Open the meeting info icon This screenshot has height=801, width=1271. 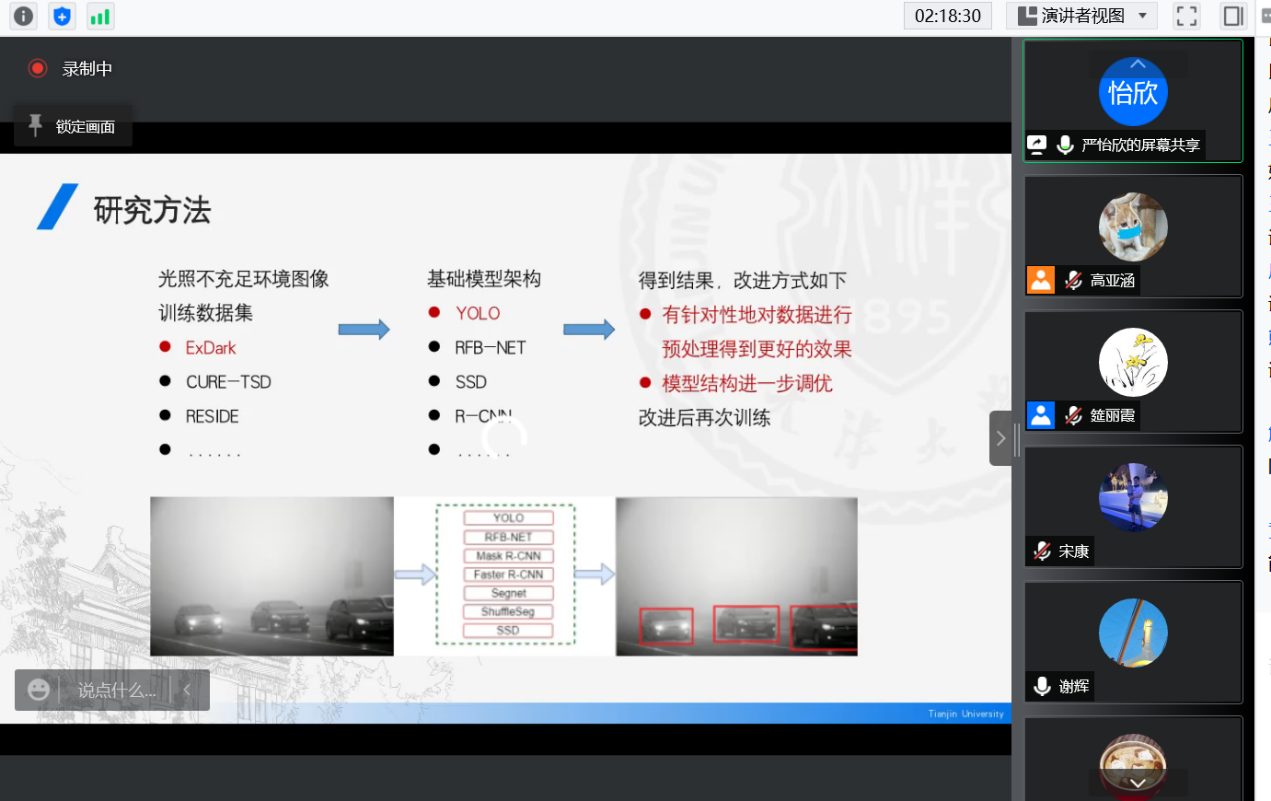pos(23,16)
